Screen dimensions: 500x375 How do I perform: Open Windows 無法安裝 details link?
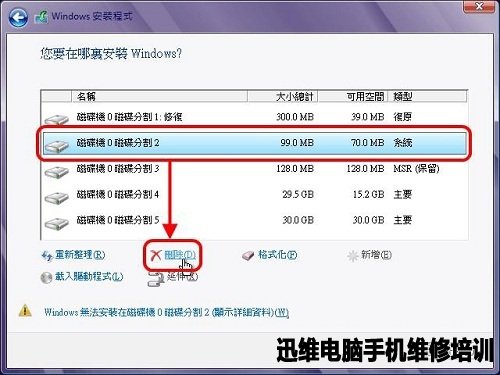(166, 312)
